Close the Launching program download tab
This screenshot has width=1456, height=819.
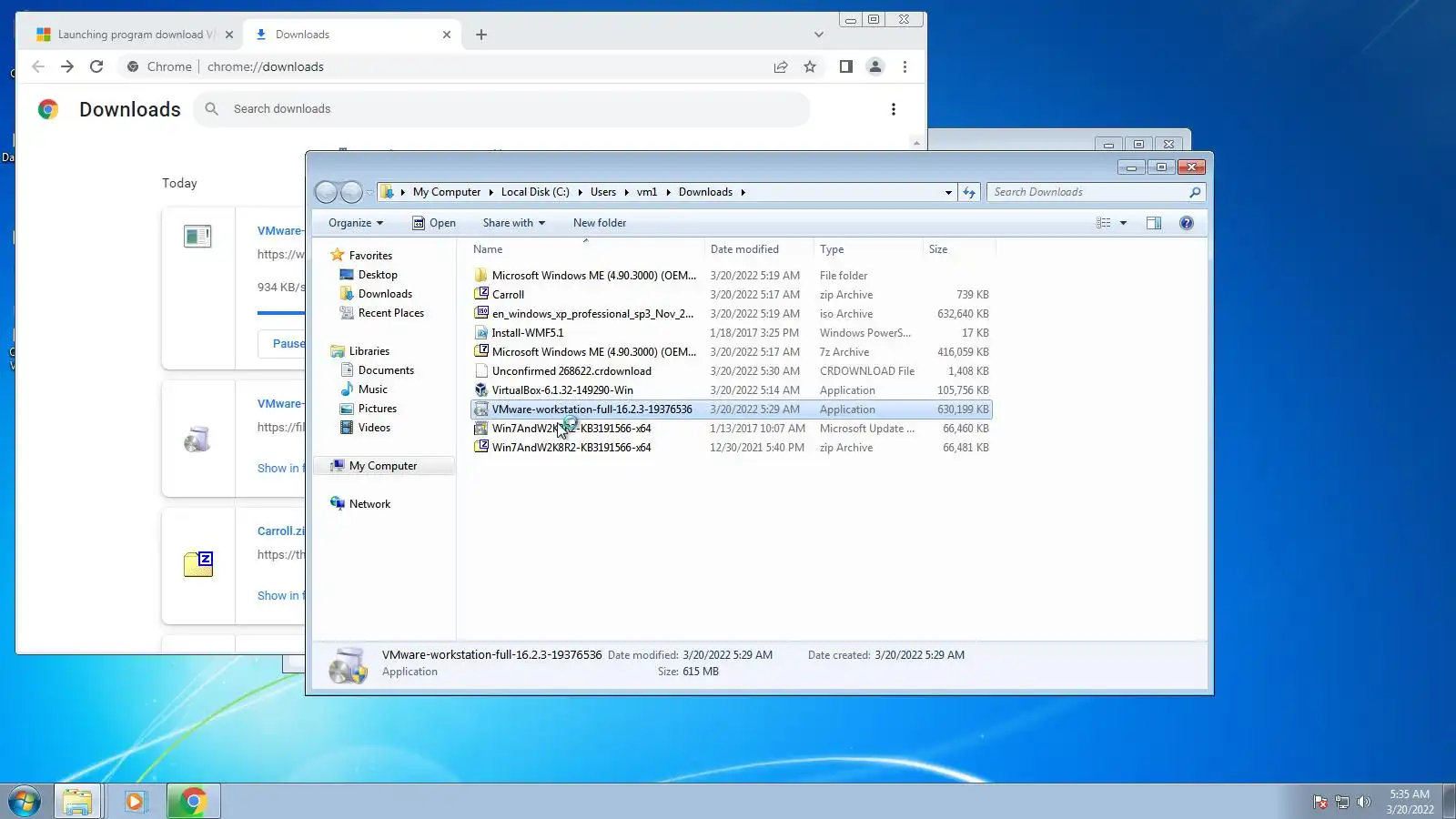pos(229,35)
